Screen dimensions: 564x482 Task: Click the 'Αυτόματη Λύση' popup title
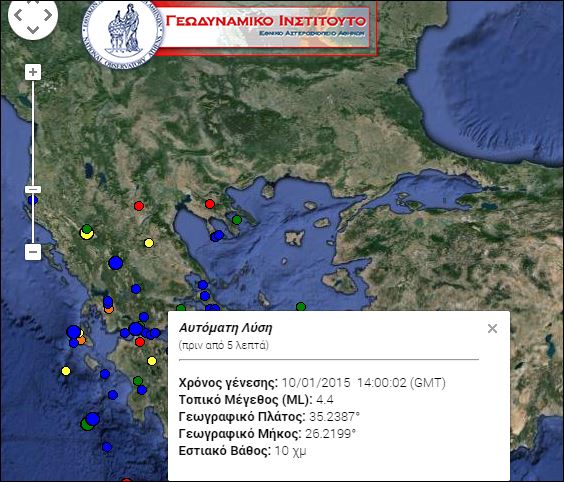pyautogui.click(x=226, y=328)
